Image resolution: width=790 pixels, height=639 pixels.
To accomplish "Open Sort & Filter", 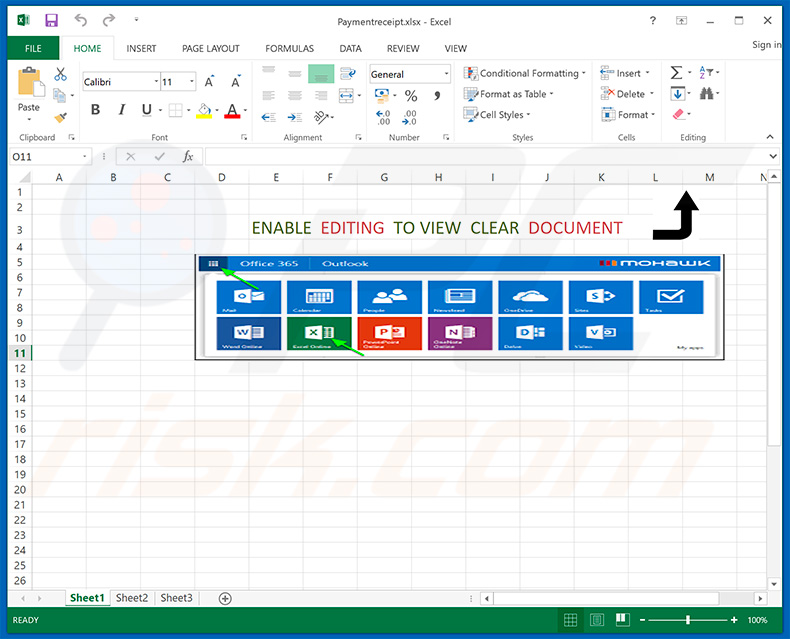I will point(705,73).
